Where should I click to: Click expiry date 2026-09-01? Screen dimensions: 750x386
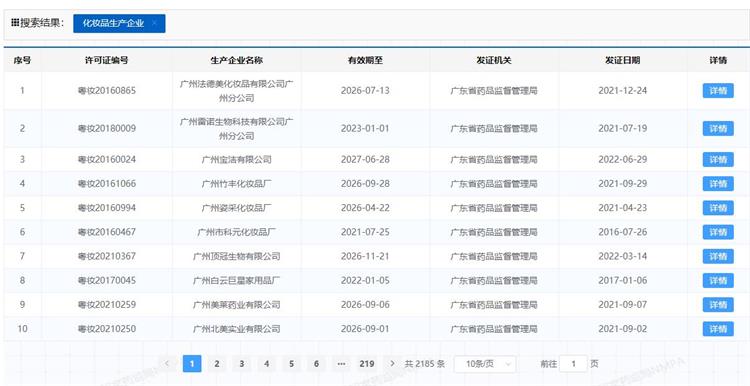(365, 329)
